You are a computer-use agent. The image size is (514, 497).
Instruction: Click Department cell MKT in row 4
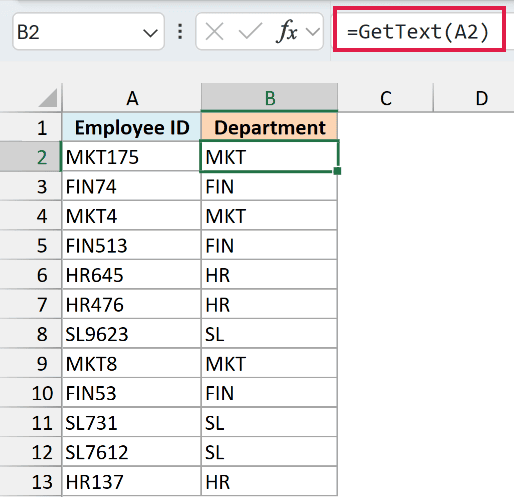click(270, 216)
